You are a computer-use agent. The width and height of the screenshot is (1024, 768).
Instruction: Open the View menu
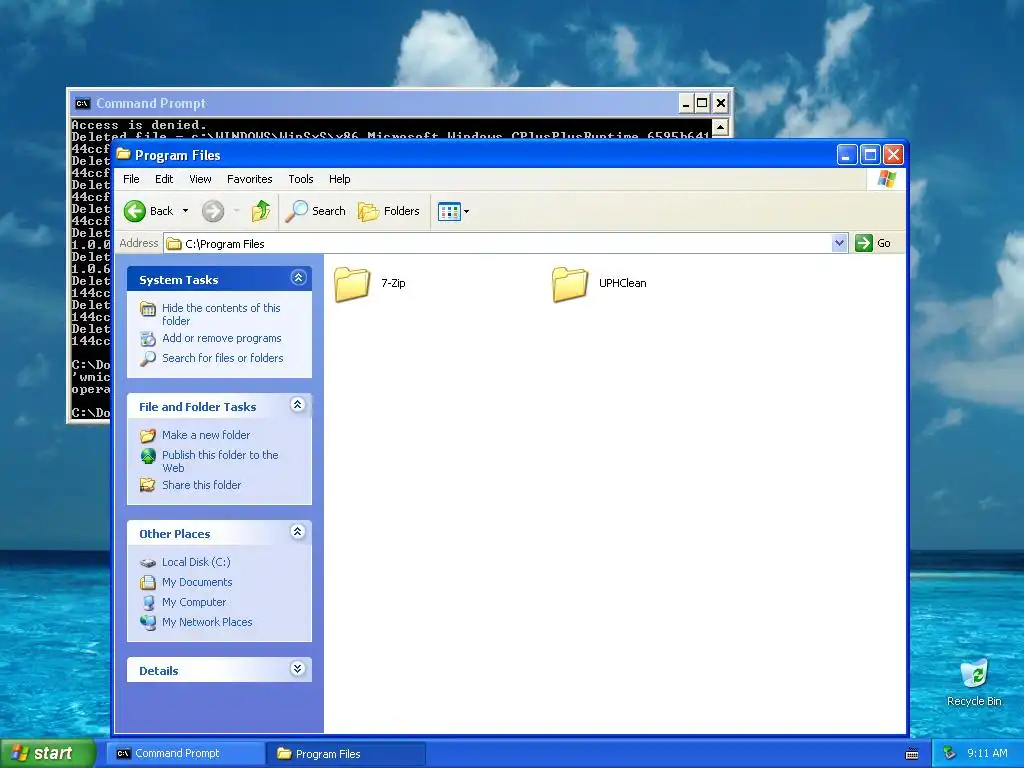[200, 179]
